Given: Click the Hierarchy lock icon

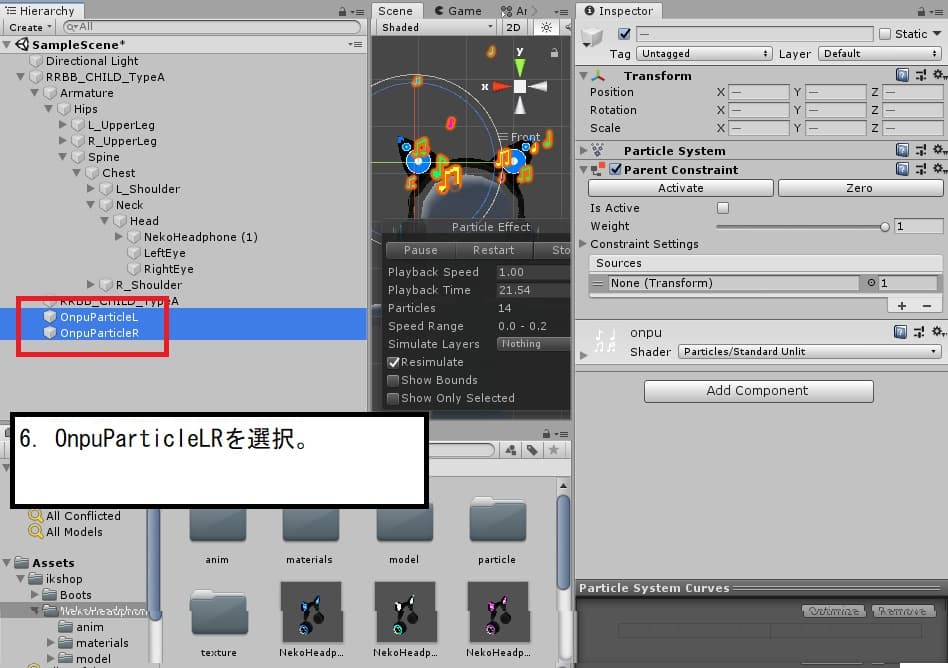Looking at the screenshot, I should pyautogui.click(x=342, y=11).
